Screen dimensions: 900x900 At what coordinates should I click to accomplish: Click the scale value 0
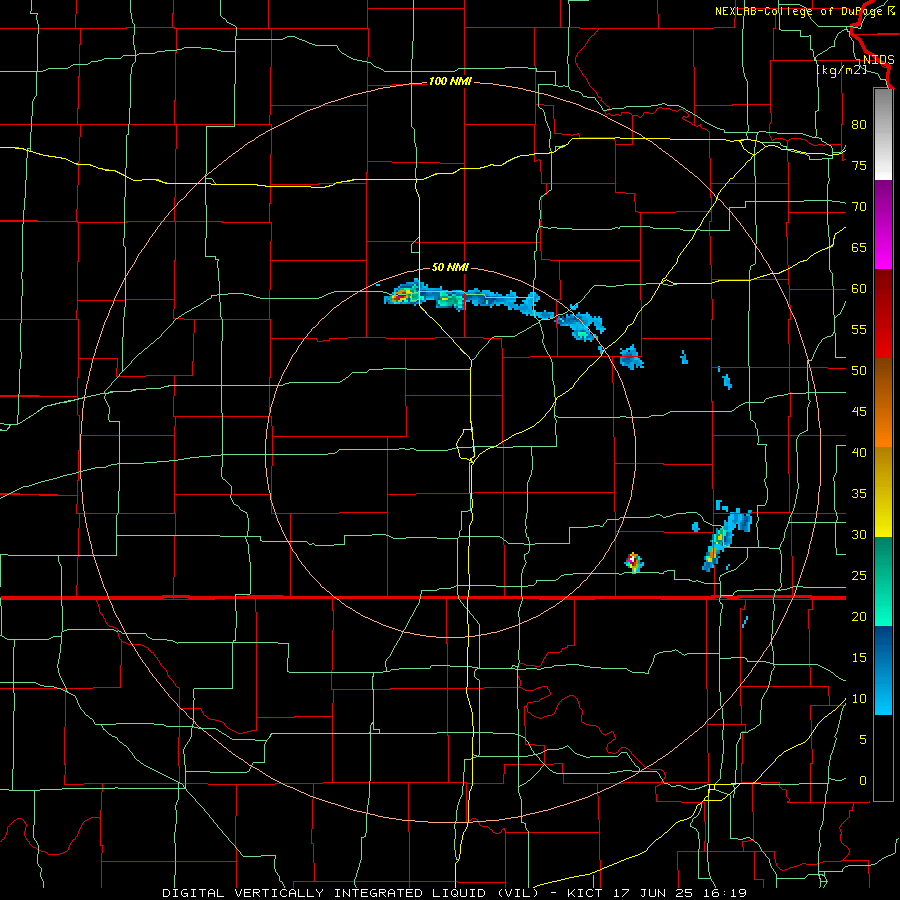(x=863, y=781)
